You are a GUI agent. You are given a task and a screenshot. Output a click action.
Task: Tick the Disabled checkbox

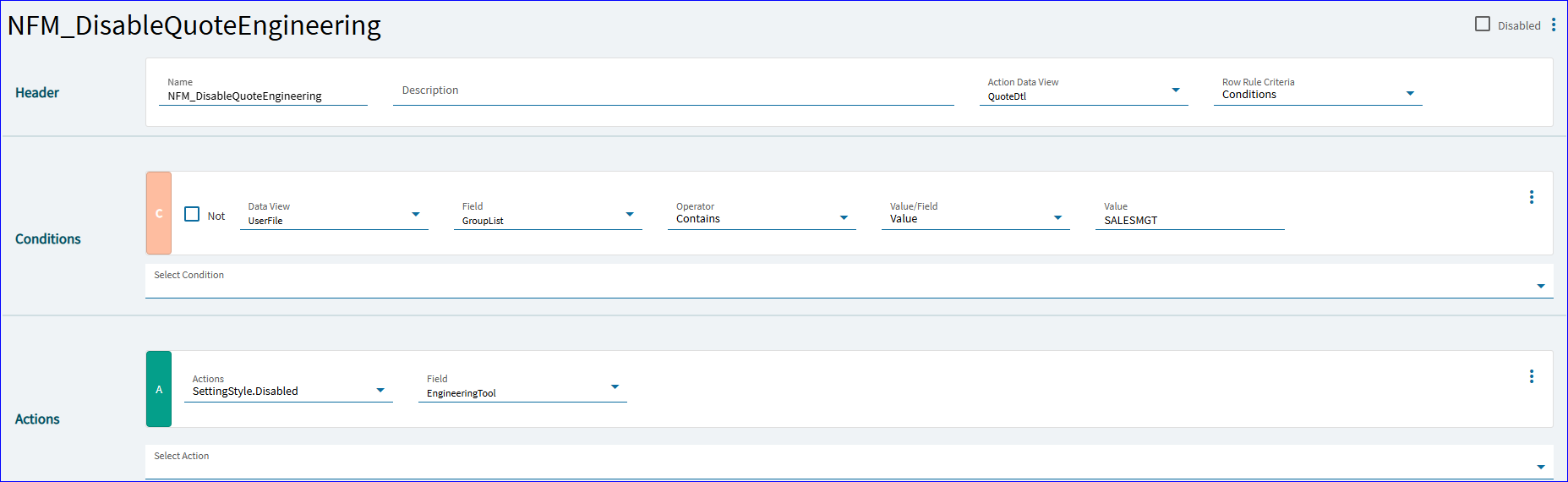pos(1483,25)
